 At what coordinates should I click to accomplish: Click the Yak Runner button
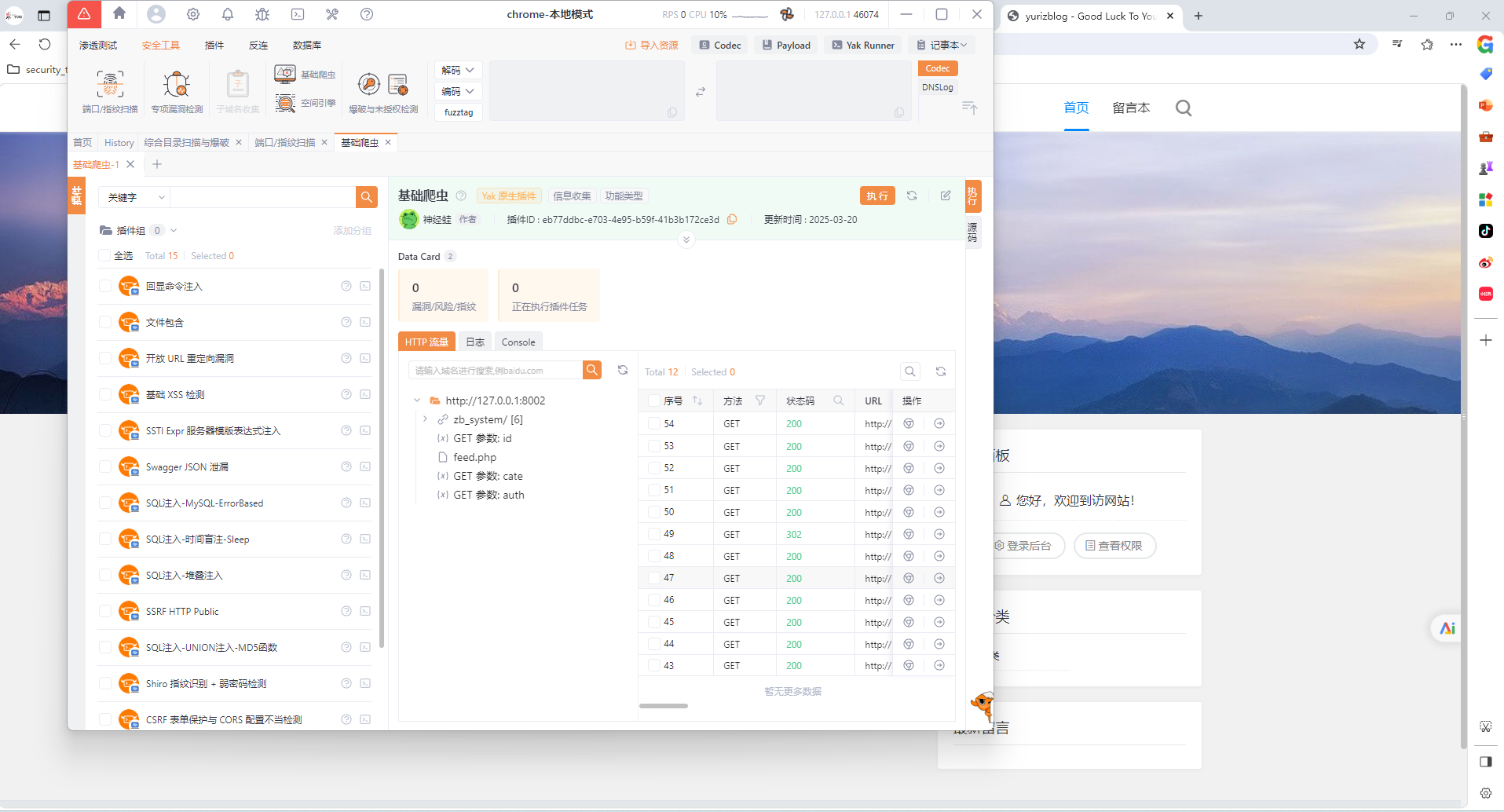click(862, 46)
